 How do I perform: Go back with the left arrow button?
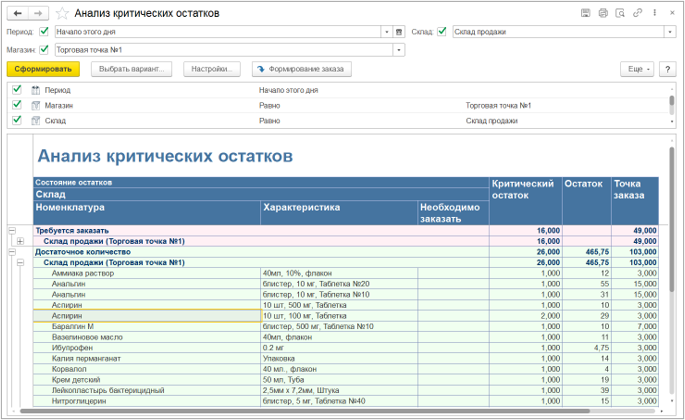(x=17, y=14)
